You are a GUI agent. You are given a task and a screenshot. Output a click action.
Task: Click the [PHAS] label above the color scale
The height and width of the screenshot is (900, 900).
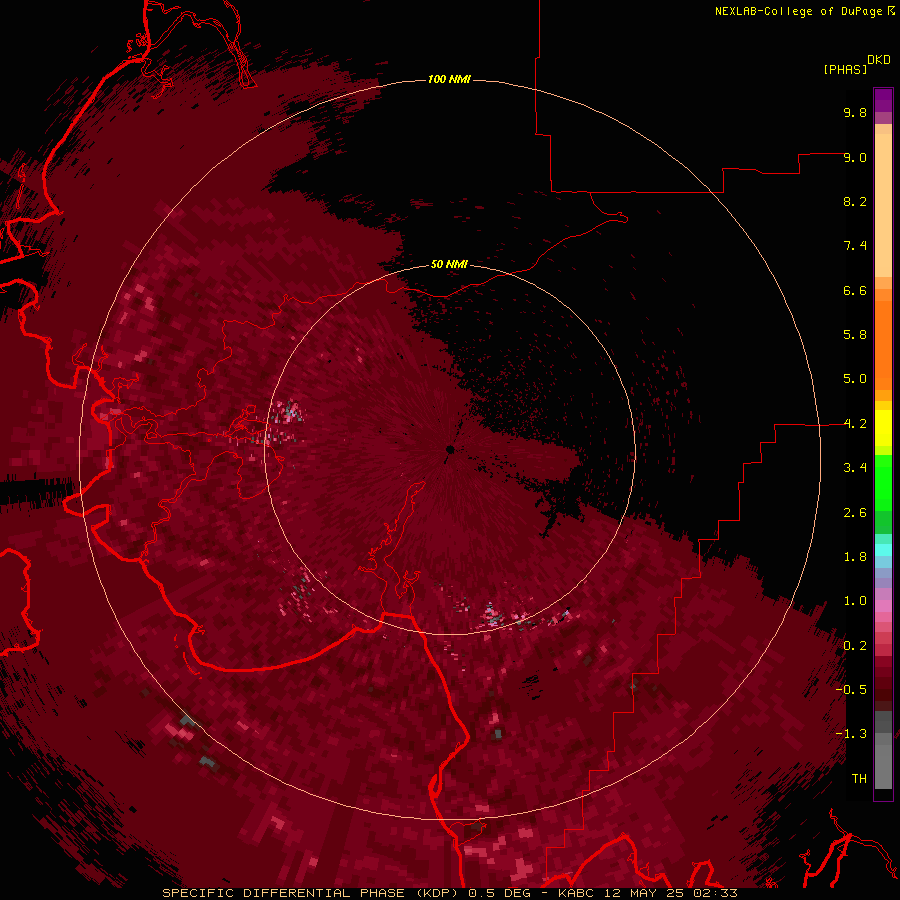(845, 69)
